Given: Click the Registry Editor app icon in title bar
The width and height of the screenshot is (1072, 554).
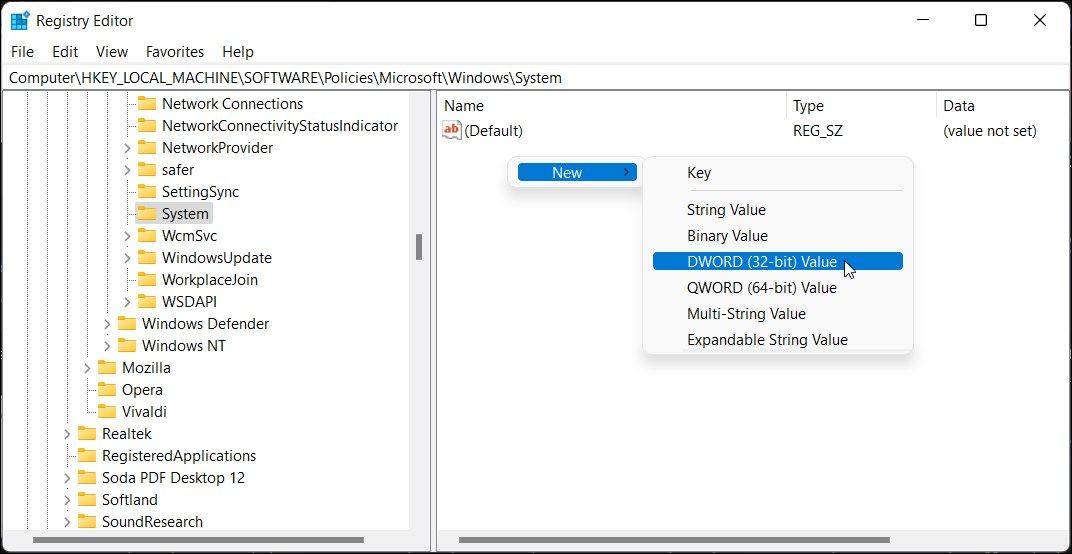Looking at the screenshot, I should point(20,21).
